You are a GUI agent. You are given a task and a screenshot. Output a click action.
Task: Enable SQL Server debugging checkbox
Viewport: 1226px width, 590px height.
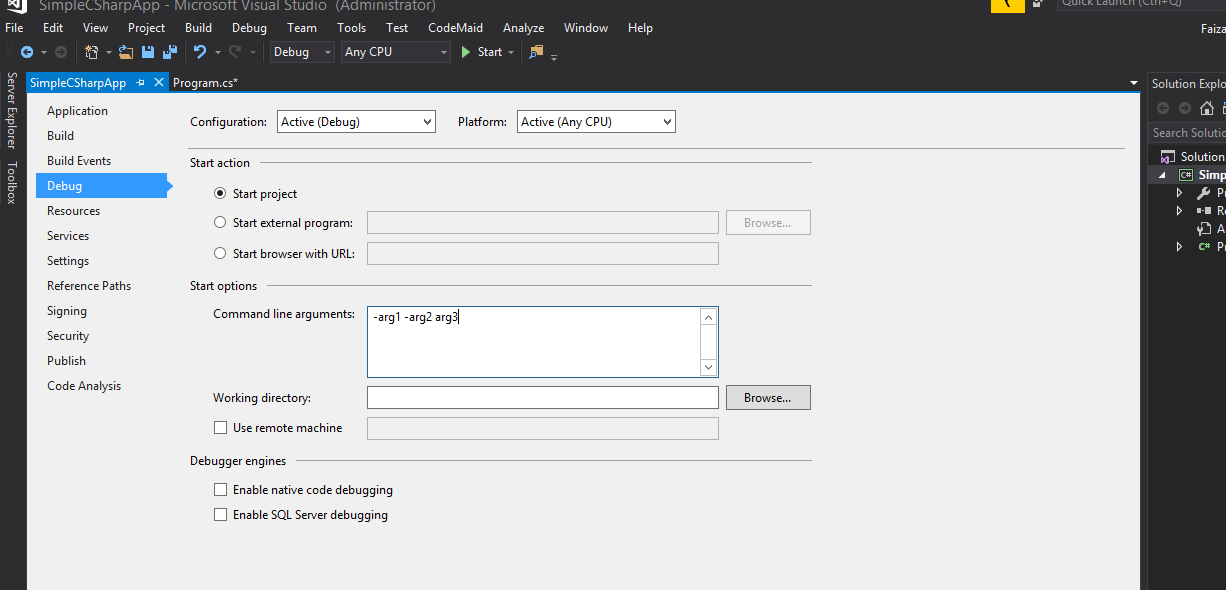[221, 515]
